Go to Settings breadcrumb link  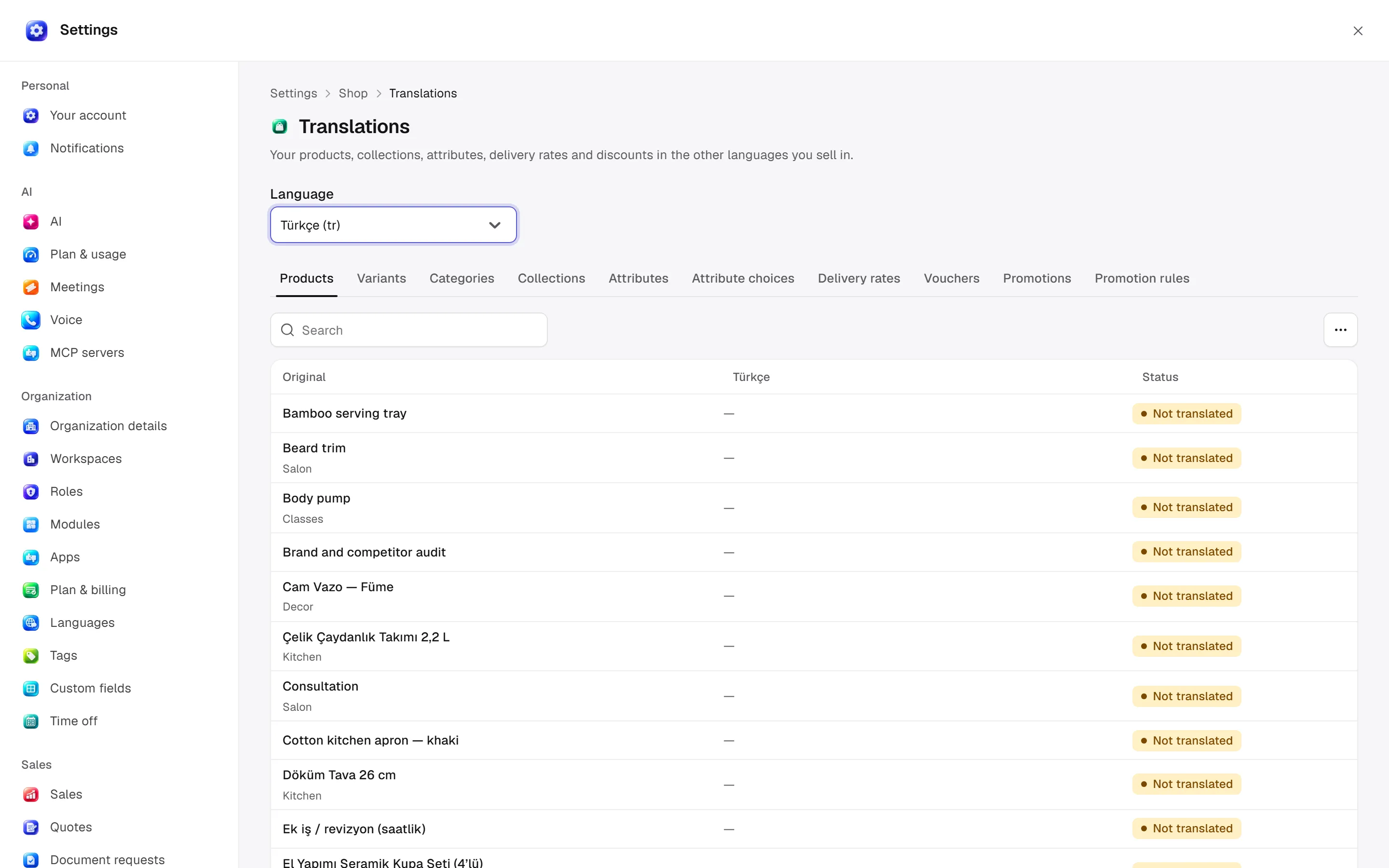(293, 93)
